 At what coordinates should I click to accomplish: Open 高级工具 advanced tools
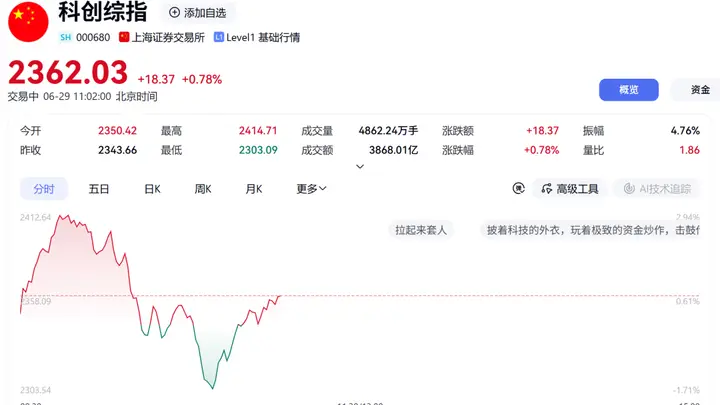click(x=569, y=189)
